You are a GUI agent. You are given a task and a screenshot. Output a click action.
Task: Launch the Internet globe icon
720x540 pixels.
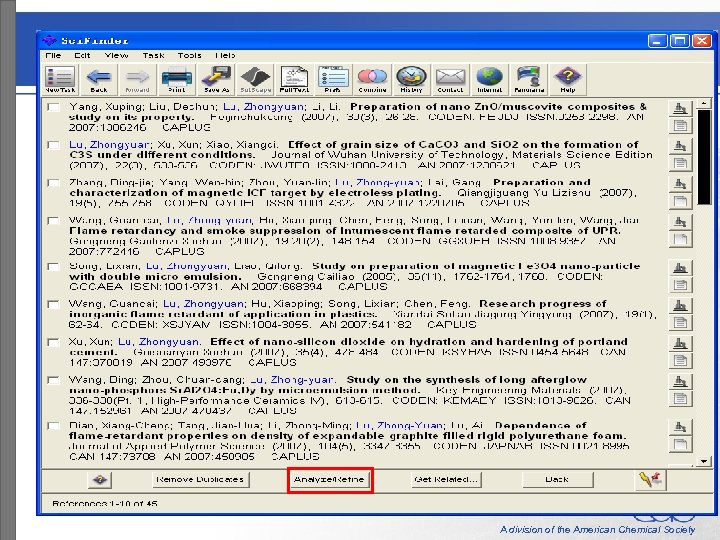tap(489, 79)
